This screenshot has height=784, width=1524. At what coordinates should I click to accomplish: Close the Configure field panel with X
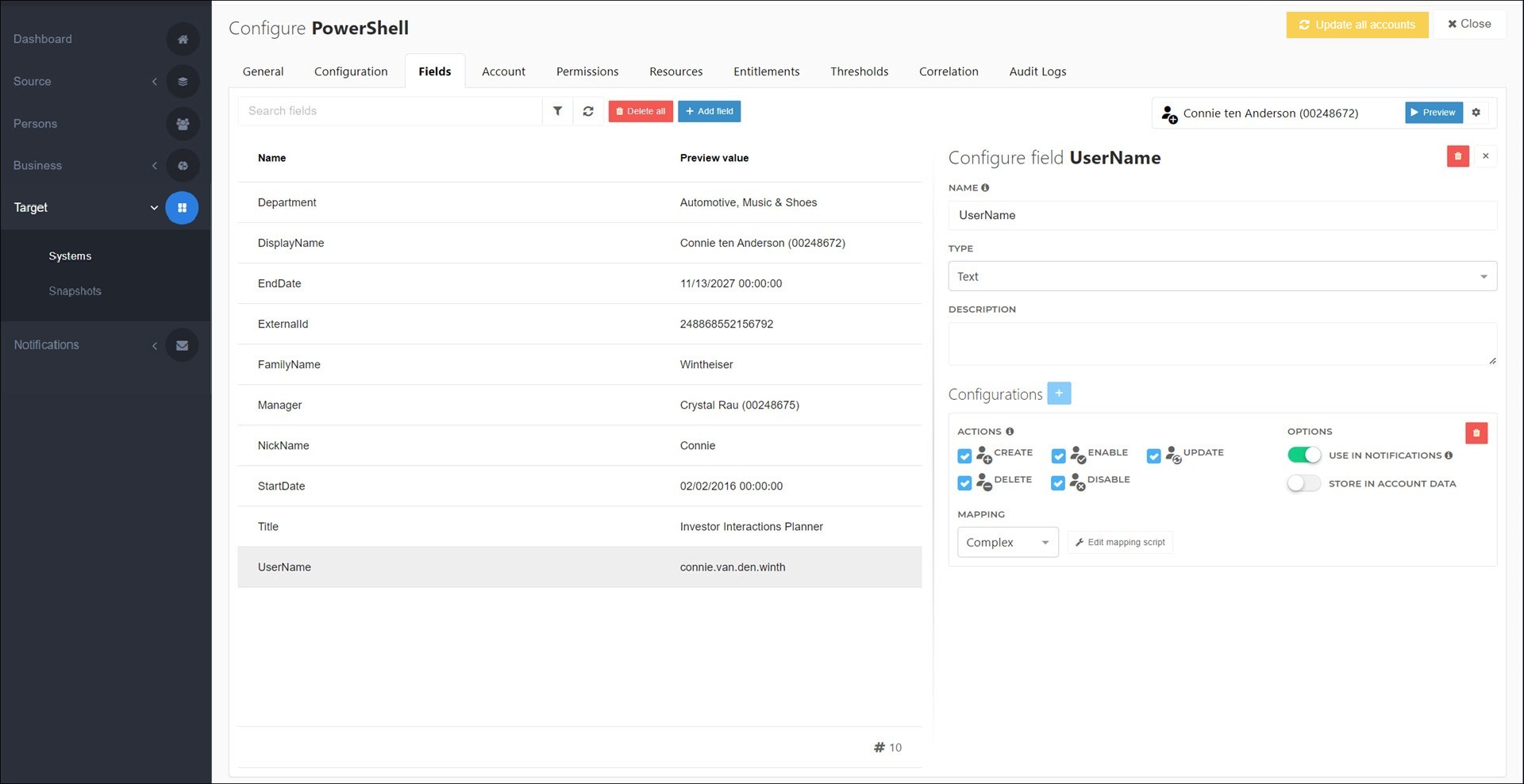1486,156
